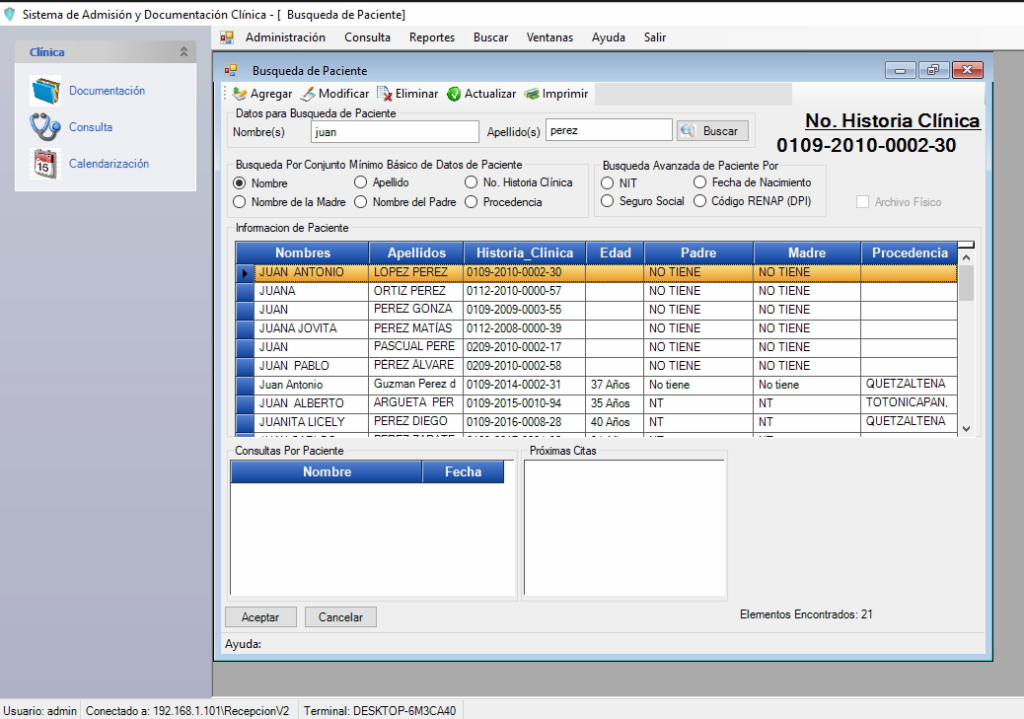Viewport: 1024px width, 719px height.
Task: Click the Eliminar delete icon
Action: pyautogui.click(x=384, y=94)
